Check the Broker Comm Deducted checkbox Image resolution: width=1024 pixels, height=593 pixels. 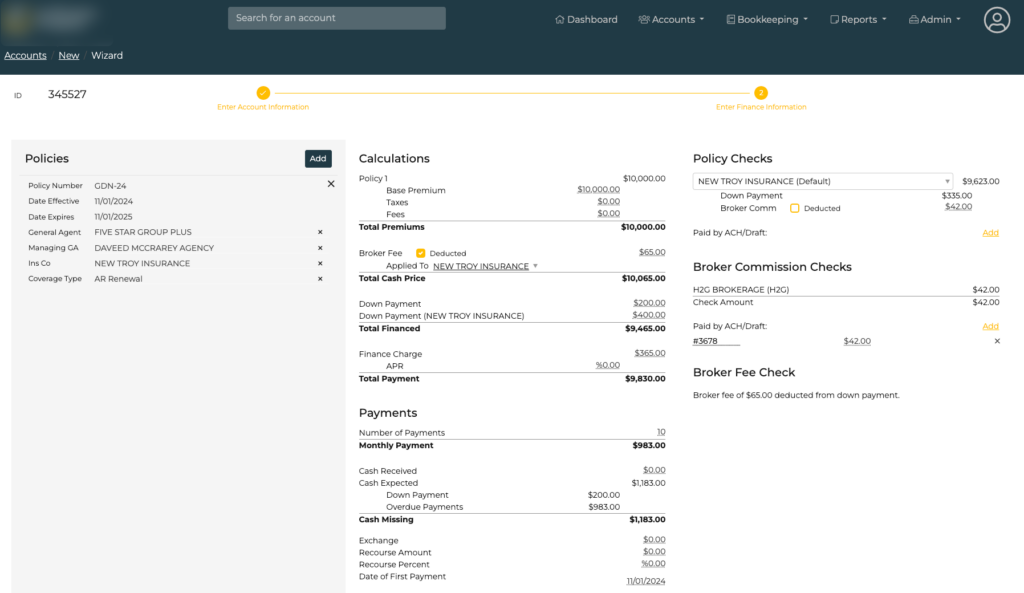[x=795, y=208]
